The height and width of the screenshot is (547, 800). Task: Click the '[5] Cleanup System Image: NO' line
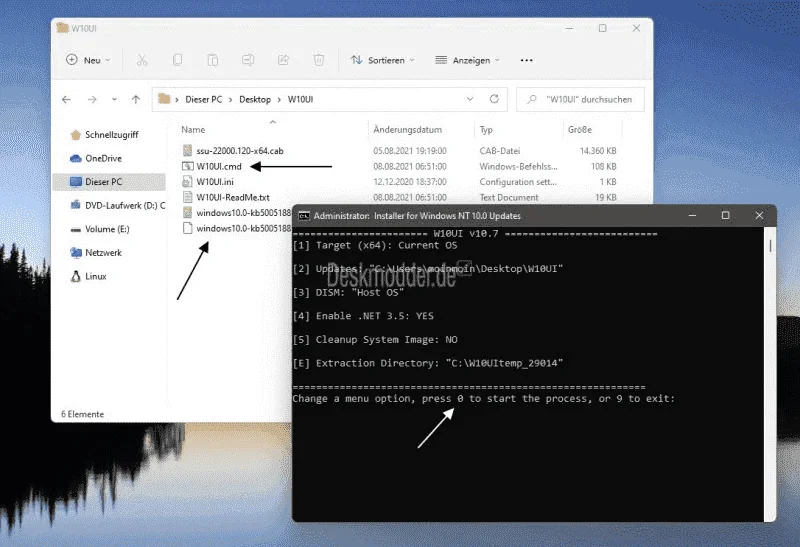pyautogui.click(x=375, y=339)
